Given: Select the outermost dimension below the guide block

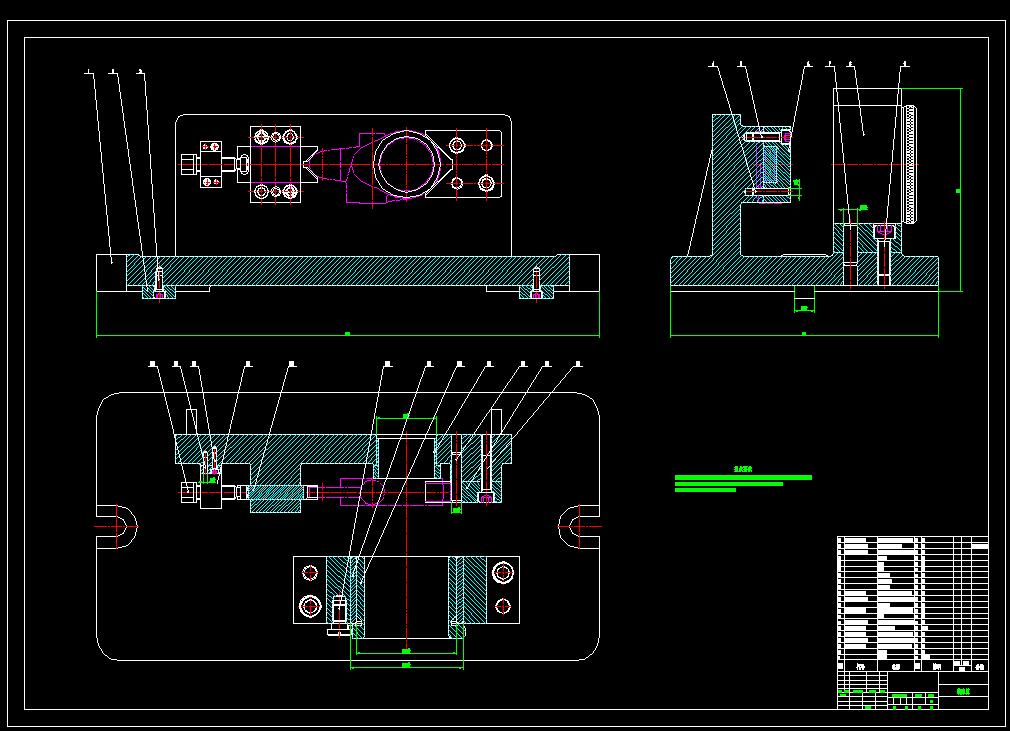Looking at the screenshot, I should [x=406, y=665].
